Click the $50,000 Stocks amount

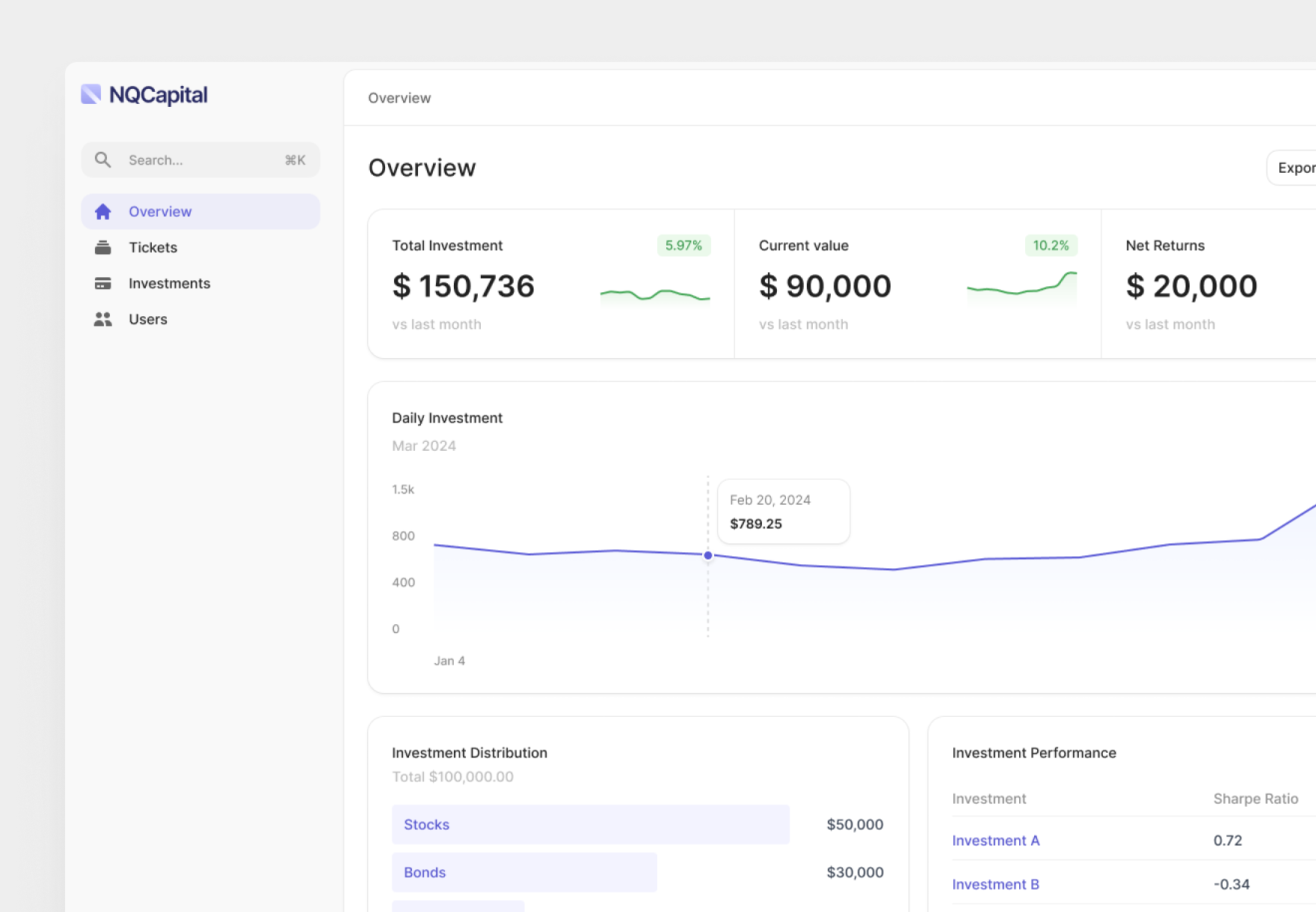855,825
